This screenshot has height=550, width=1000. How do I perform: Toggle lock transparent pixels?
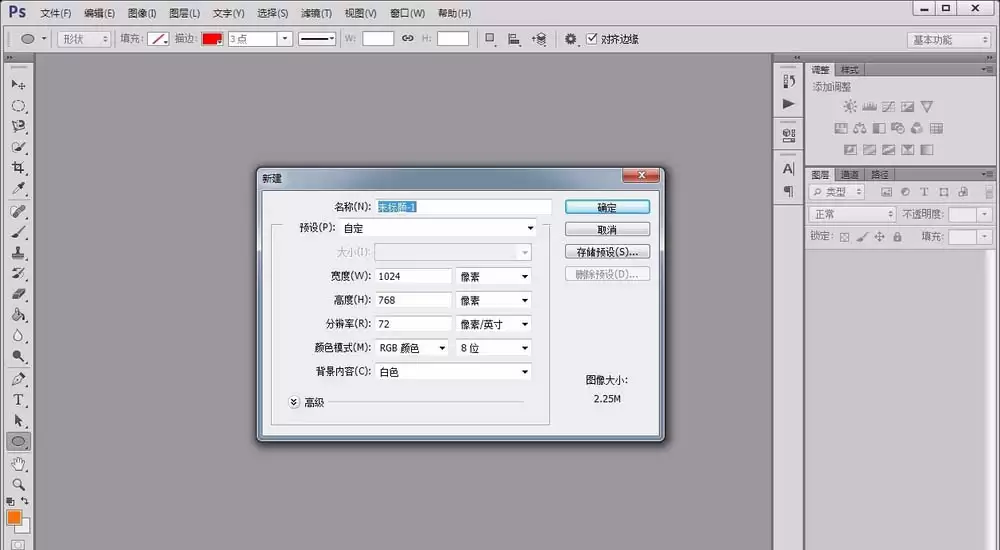[844, 237]
